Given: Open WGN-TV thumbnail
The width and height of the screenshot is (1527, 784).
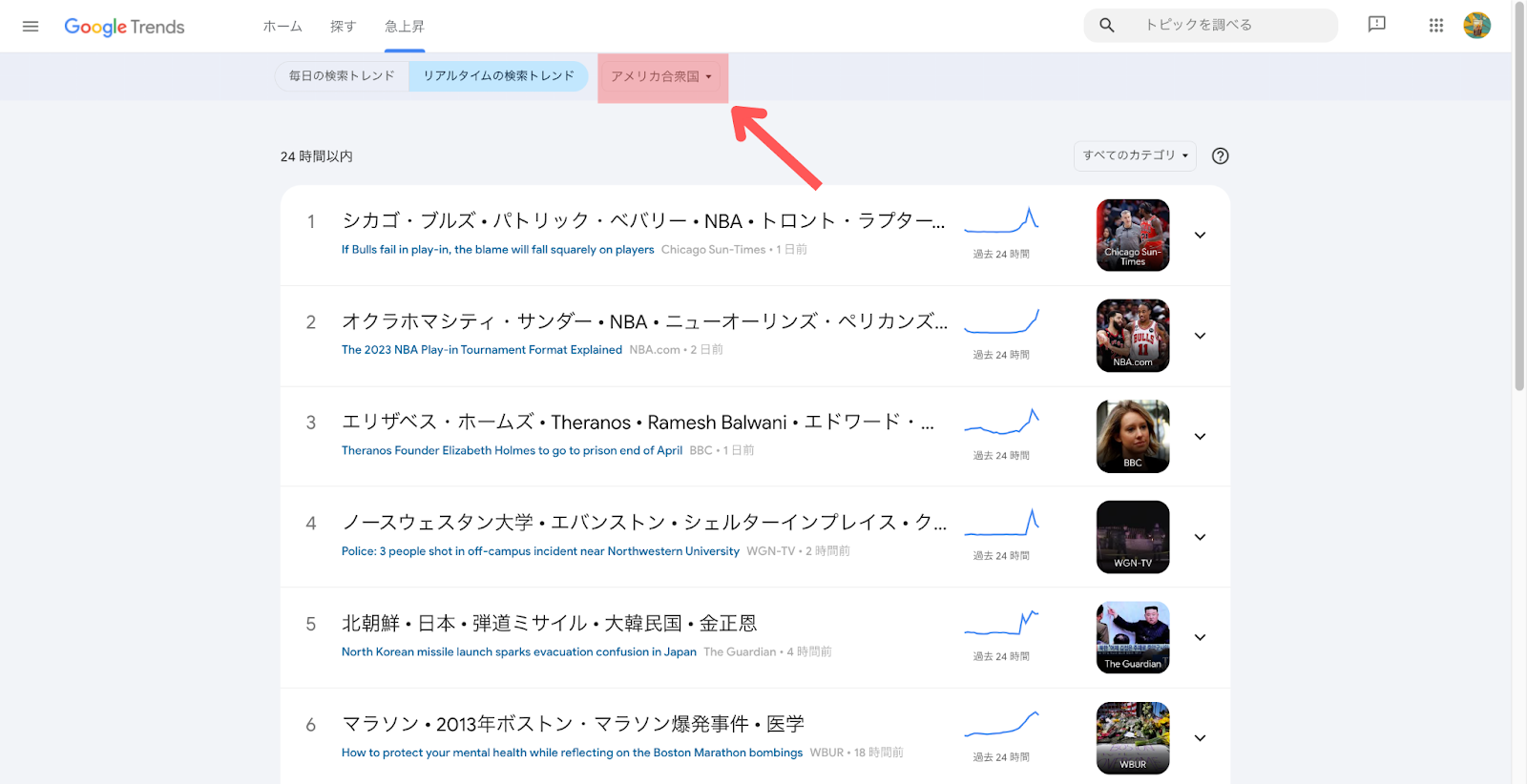Looking at the screenshot, I should (x=1133, y=537).
